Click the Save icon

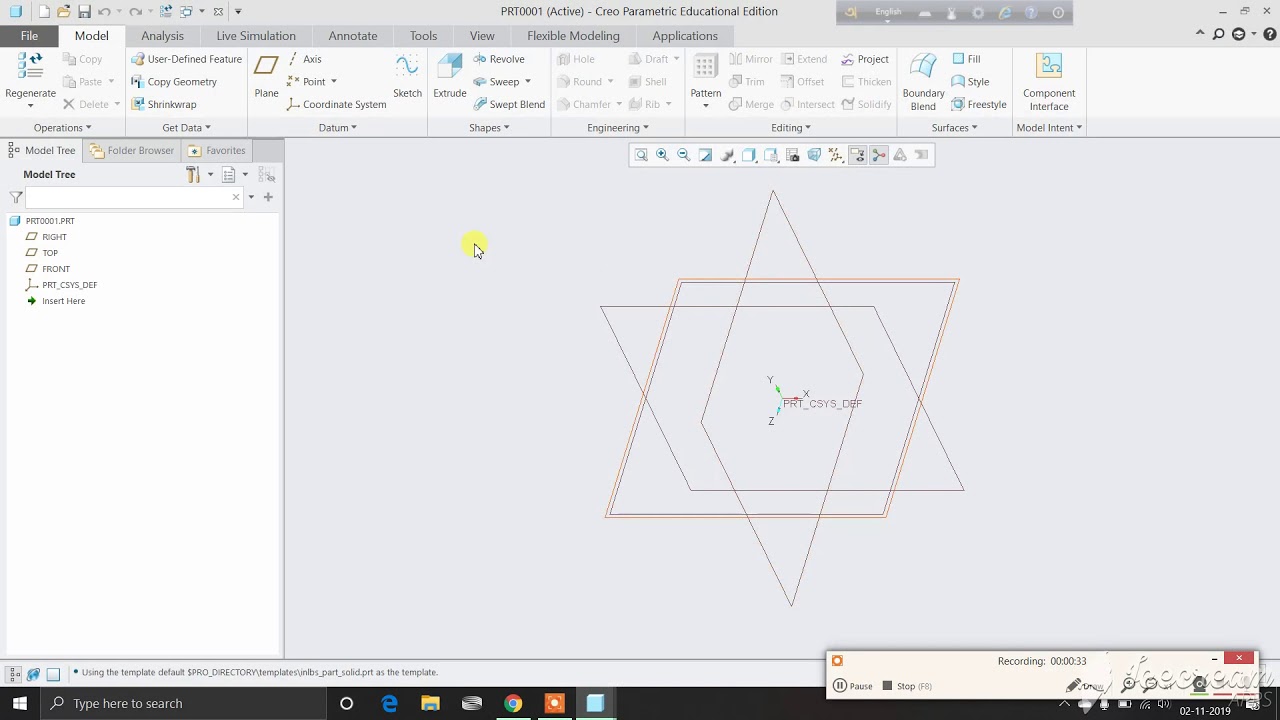click(84, 12)
